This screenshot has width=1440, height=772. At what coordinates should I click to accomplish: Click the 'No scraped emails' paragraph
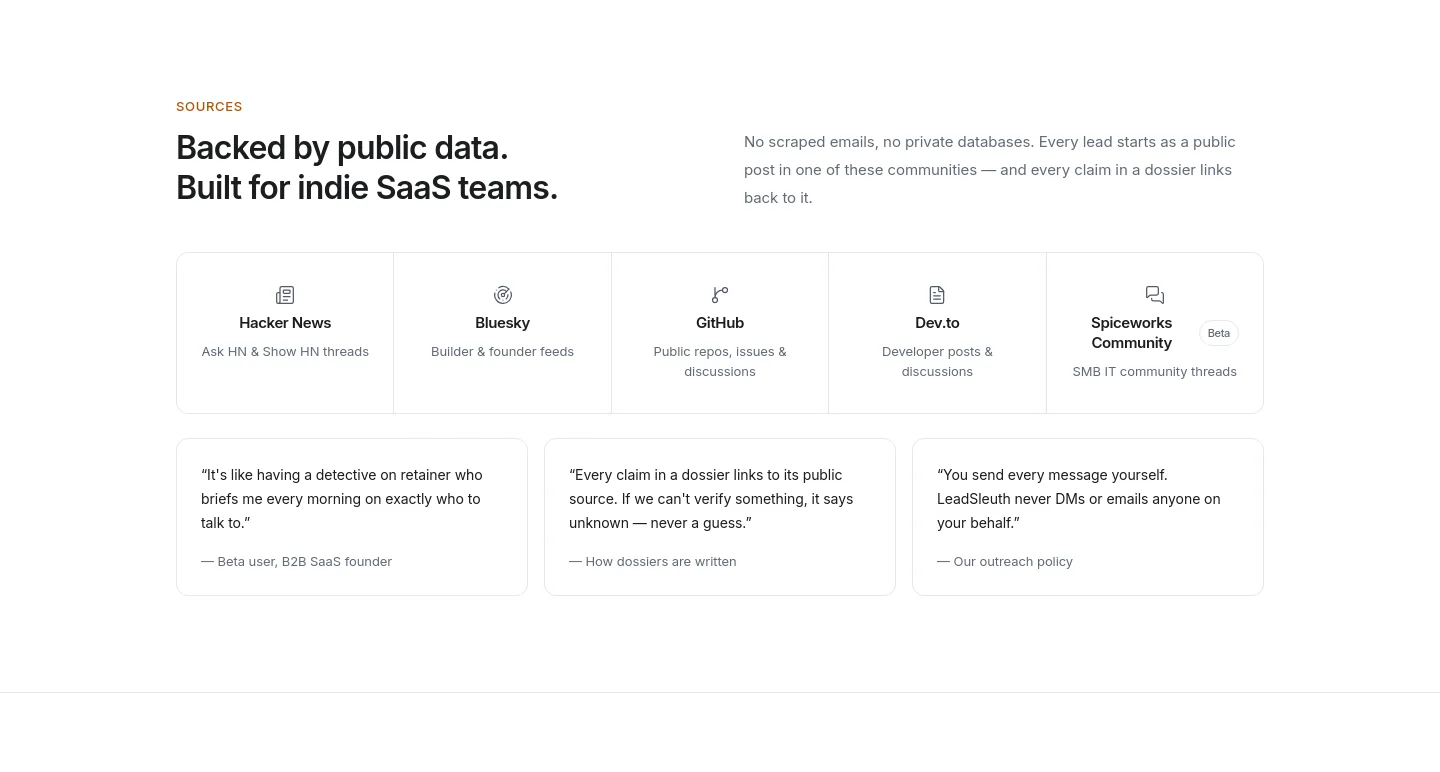pyautogui.click(x=990, y=170)
